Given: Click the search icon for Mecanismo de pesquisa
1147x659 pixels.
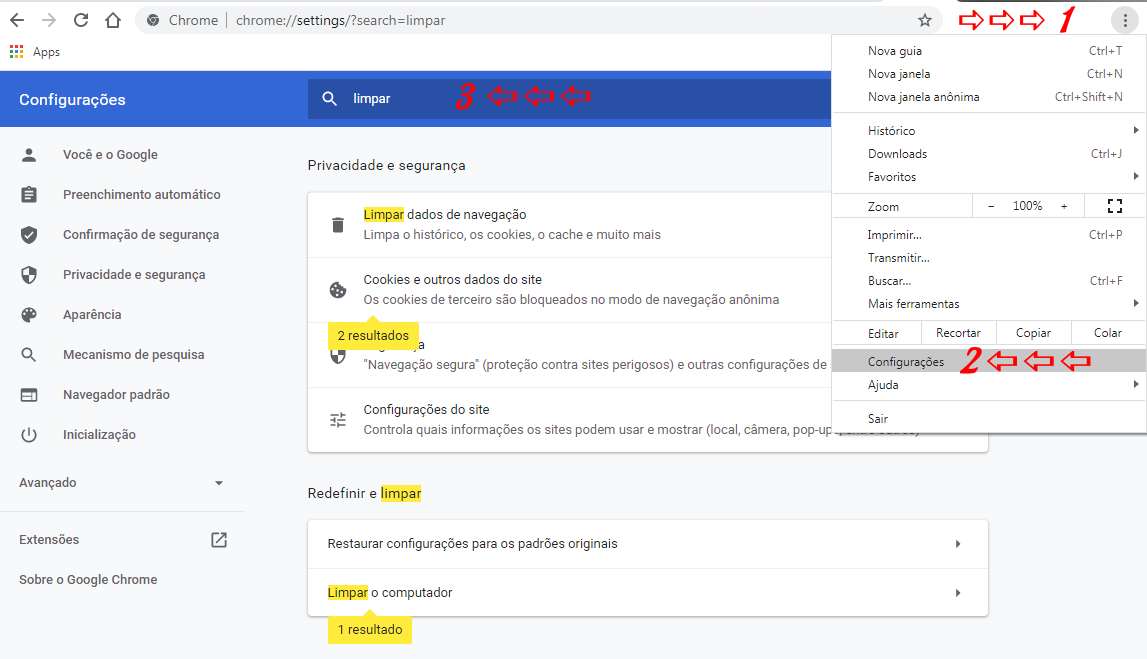Looking at the screenshot, I should coord(29,355).
